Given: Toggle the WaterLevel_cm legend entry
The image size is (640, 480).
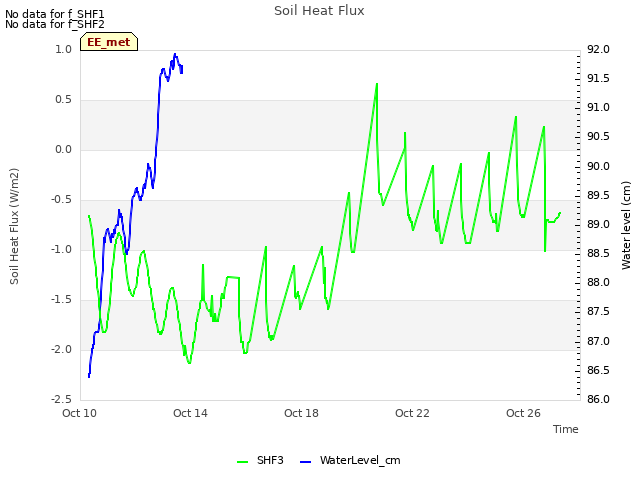Looking at the screenshot, I should (350, 460).
